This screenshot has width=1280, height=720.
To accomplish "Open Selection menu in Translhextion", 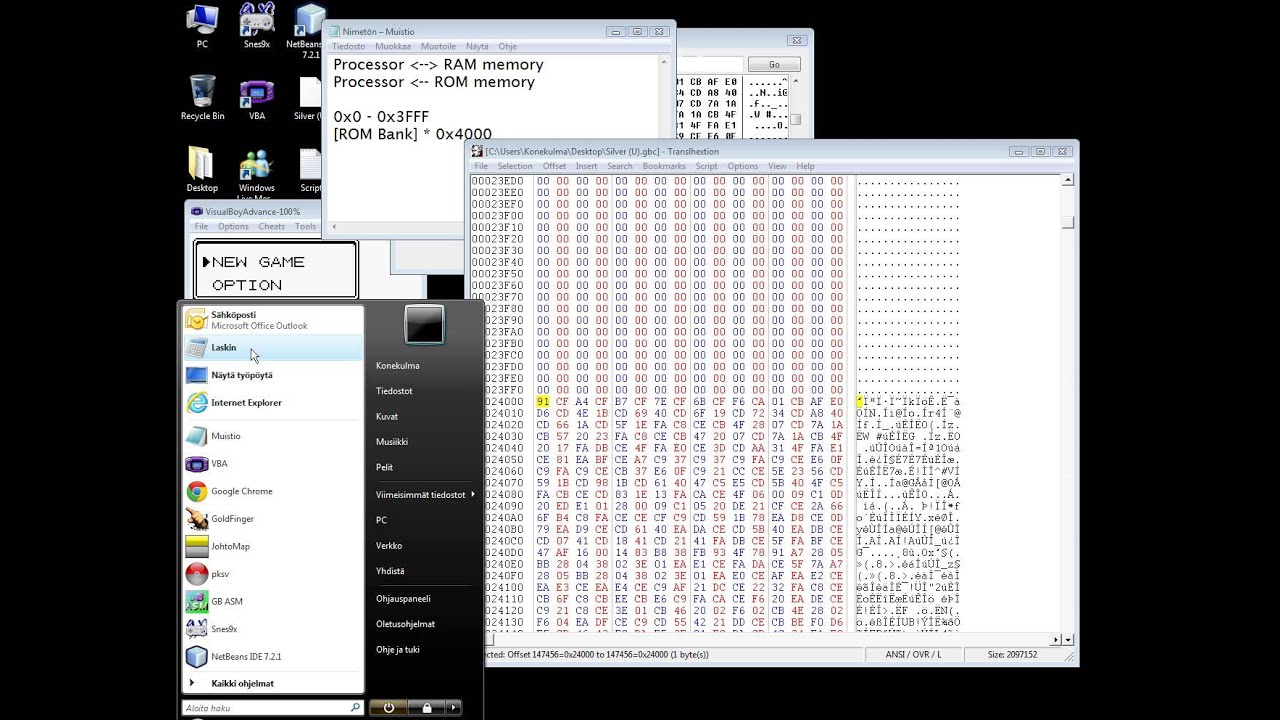I will (x=515, y=166).
